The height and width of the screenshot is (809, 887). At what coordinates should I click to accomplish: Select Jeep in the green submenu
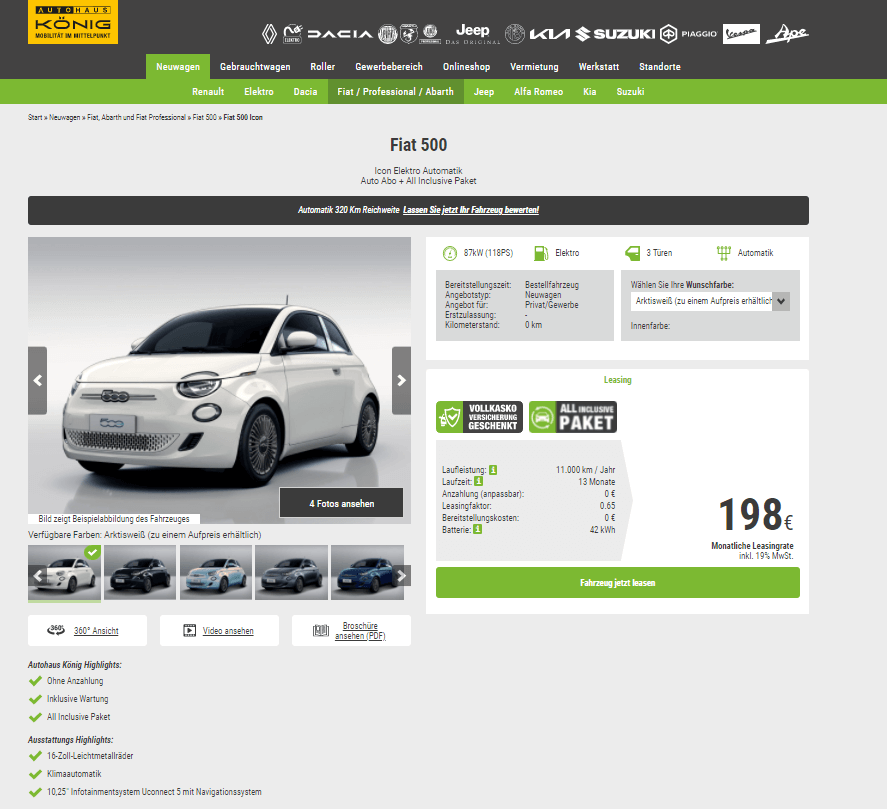click(x=484, y=92)
